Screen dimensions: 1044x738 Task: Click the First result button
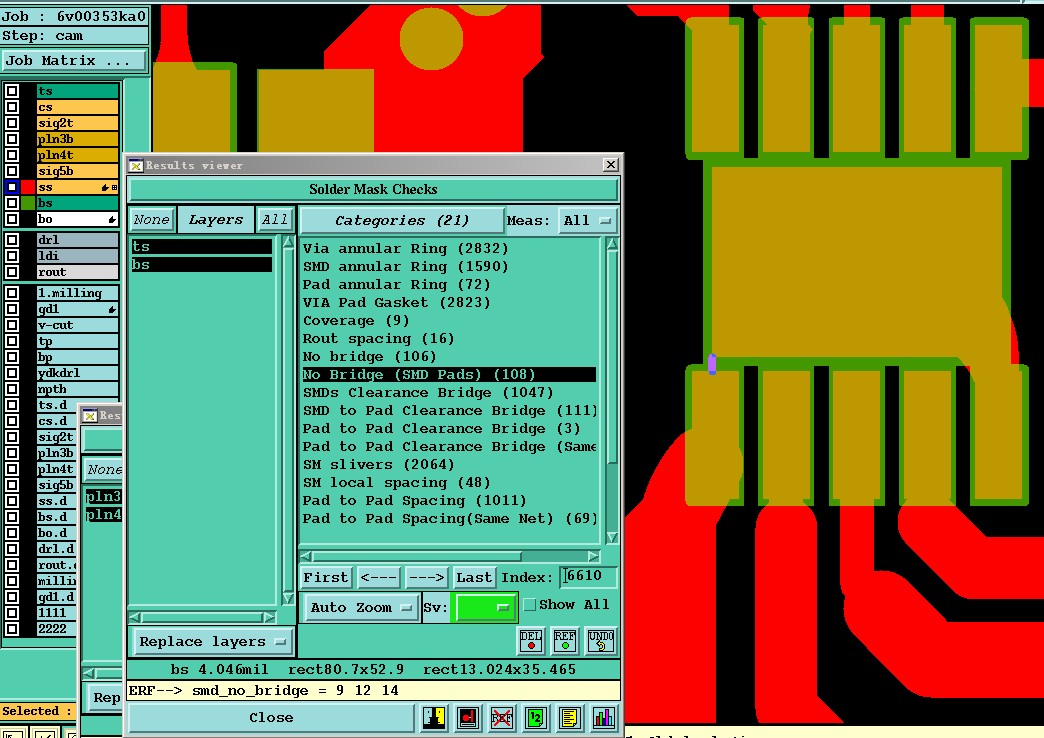point(326,577)
